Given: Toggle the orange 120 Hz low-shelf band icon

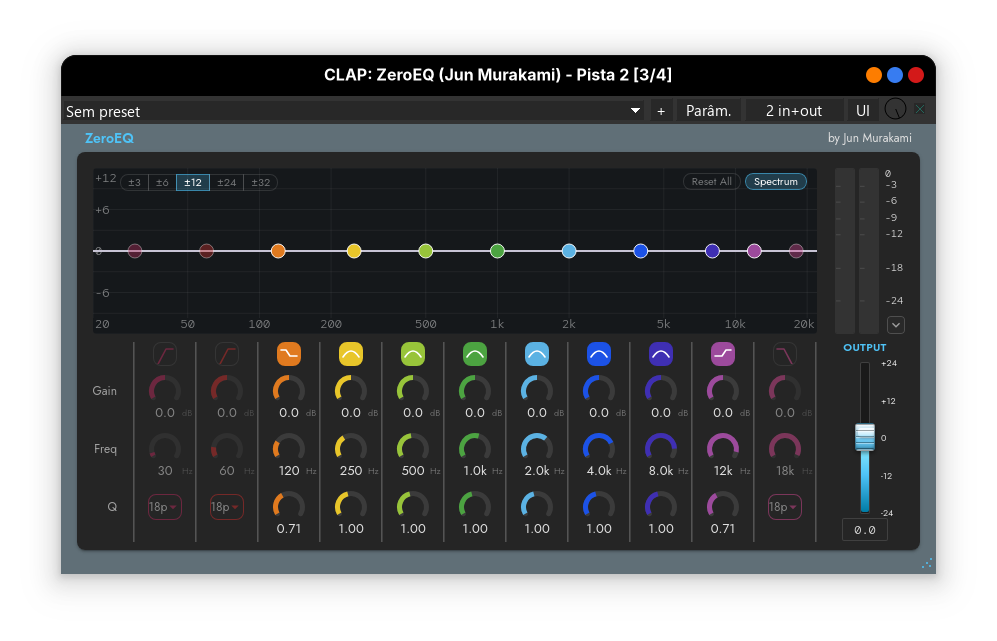Looking at the screenshot, I should (x=289, y=354).
